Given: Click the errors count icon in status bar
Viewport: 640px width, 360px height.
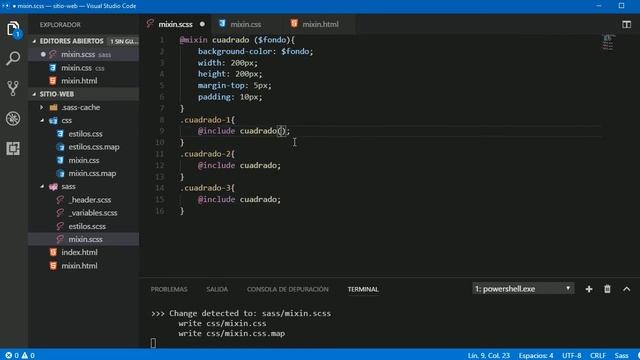Looking at the screenshot, I should coord(12,356).
